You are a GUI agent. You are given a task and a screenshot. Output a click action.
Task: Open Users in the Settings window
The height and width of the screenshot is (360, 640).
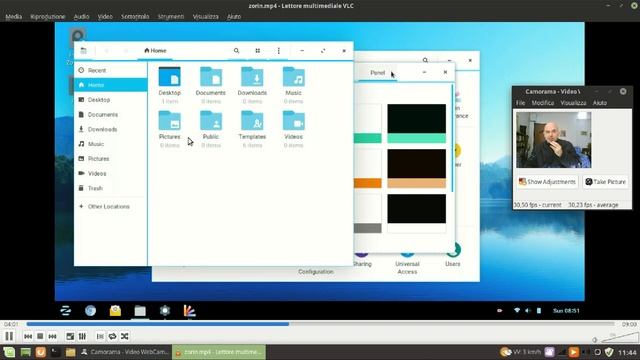click(x=453, y=256)
